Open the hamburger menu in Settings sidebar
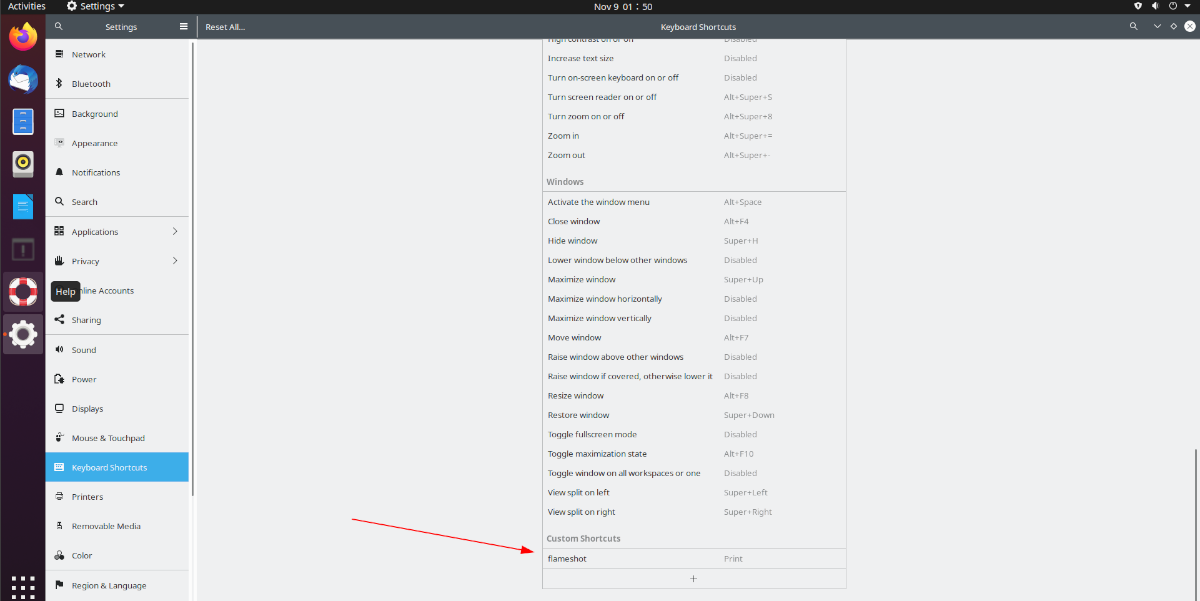The width and height of the screenshot is (1200, 601). click(x=184, y=27)
